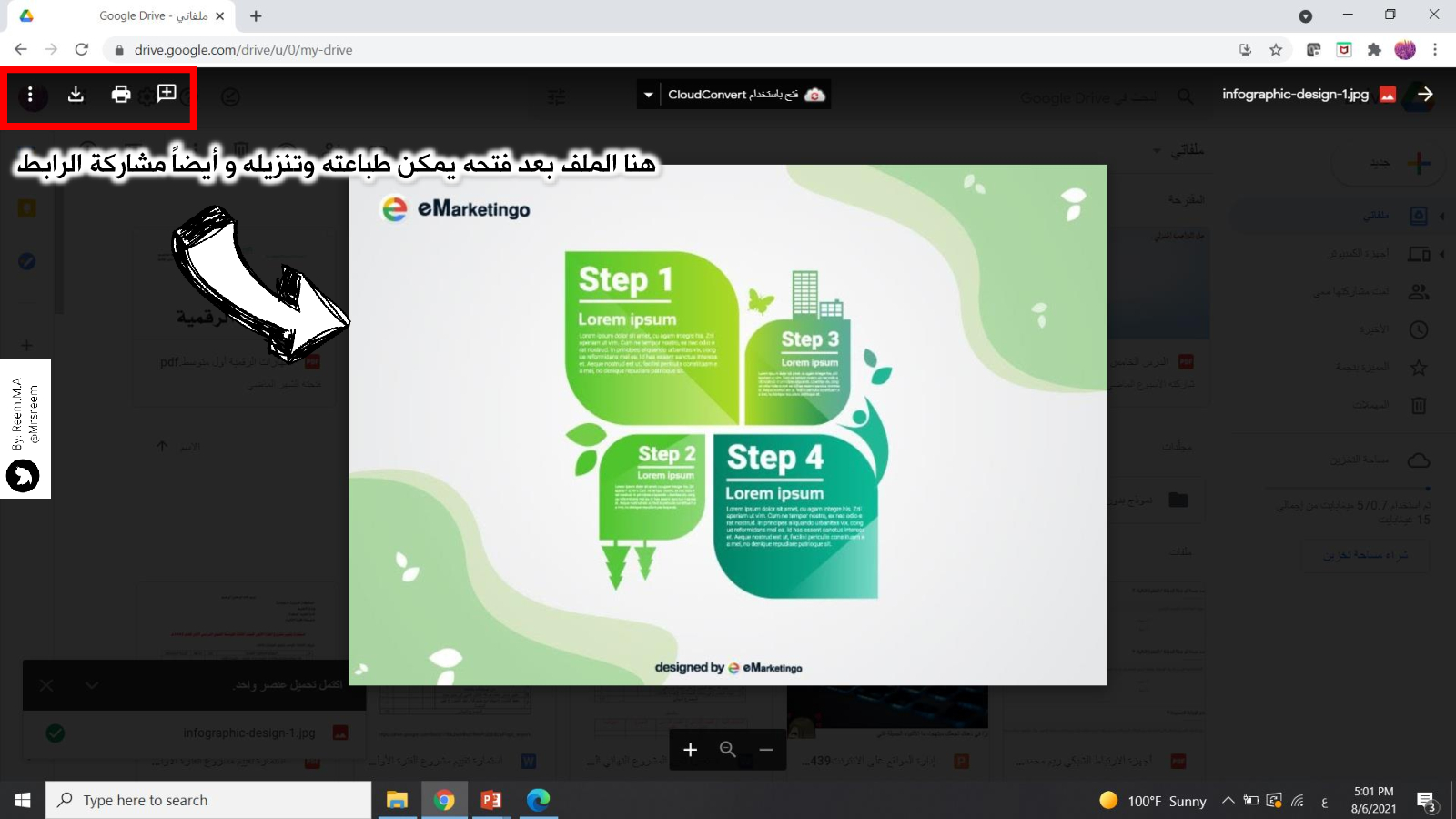Screen dimensions: 1456x819
Task: Reload the current page
Action: tap(82, 50)
